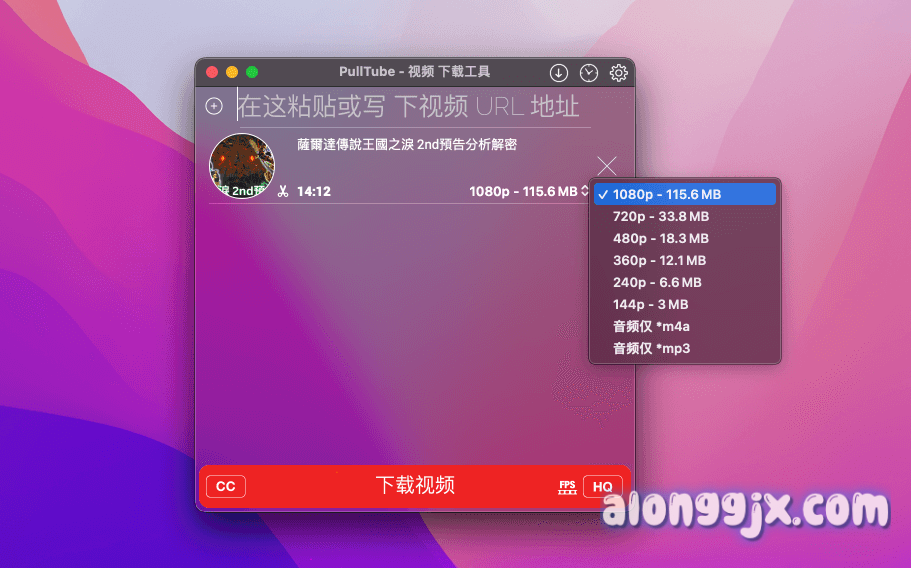This screenshot has width=911, height=568.
Task: Maximize PullTube with green button
Action: pos(252,72)
